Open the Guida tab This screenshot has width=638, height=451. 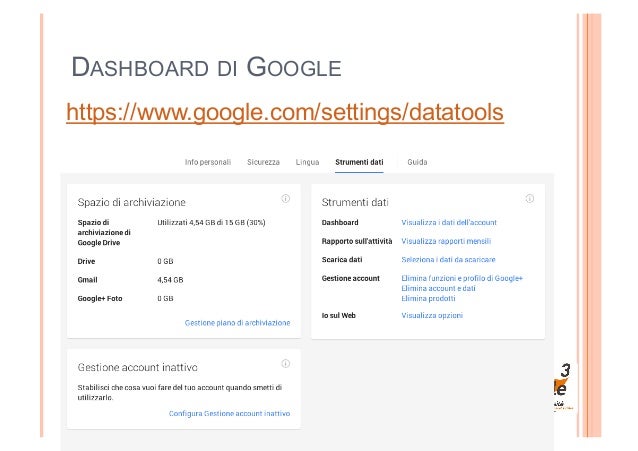point(417,162)
